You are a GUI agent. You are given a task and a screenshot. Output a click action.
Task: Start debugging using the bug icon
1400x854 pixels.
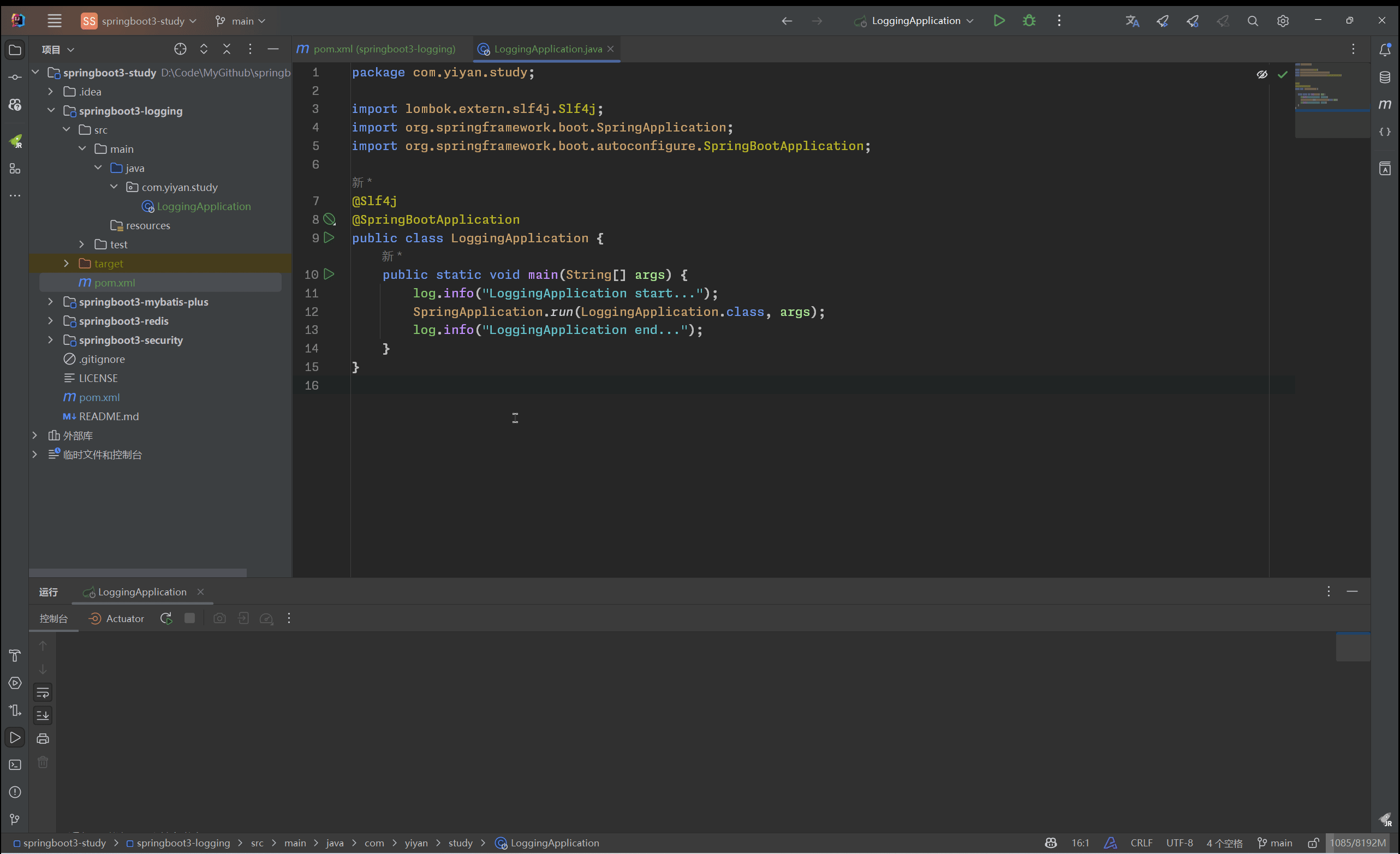click(1029, 20)
